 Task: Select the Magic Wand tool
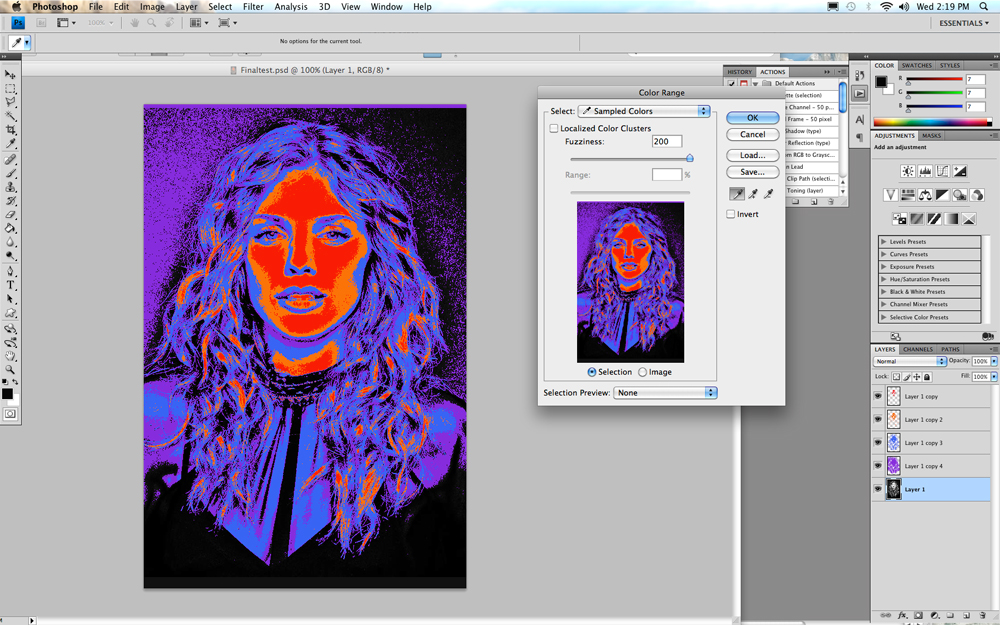tap(10, 116)
